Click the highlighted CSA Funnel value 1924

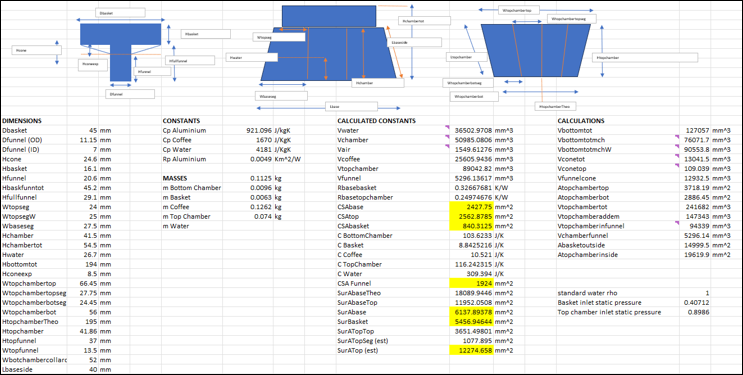coord(471,284)
